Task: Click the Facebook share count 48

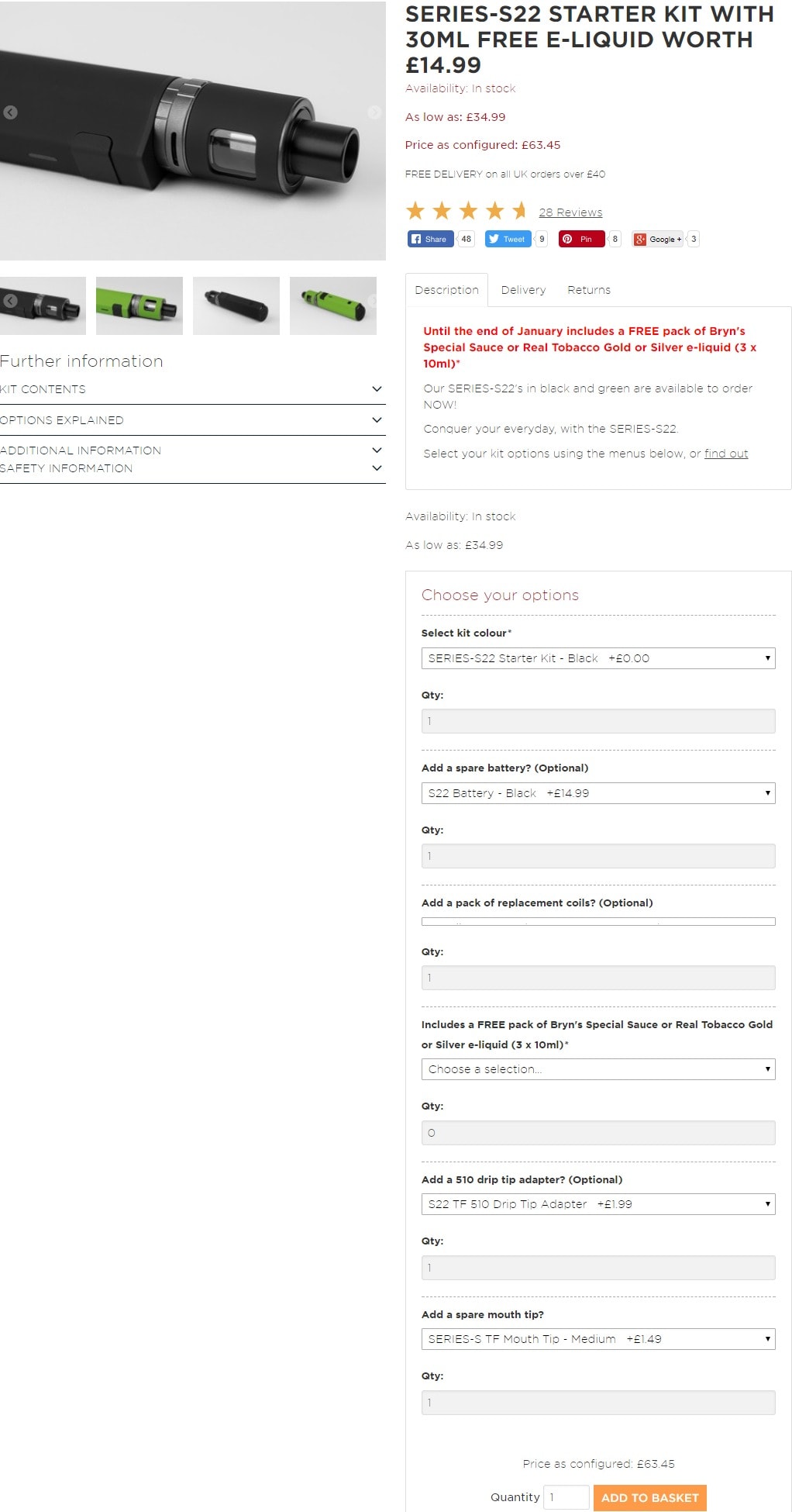Action: pos(466,239)
